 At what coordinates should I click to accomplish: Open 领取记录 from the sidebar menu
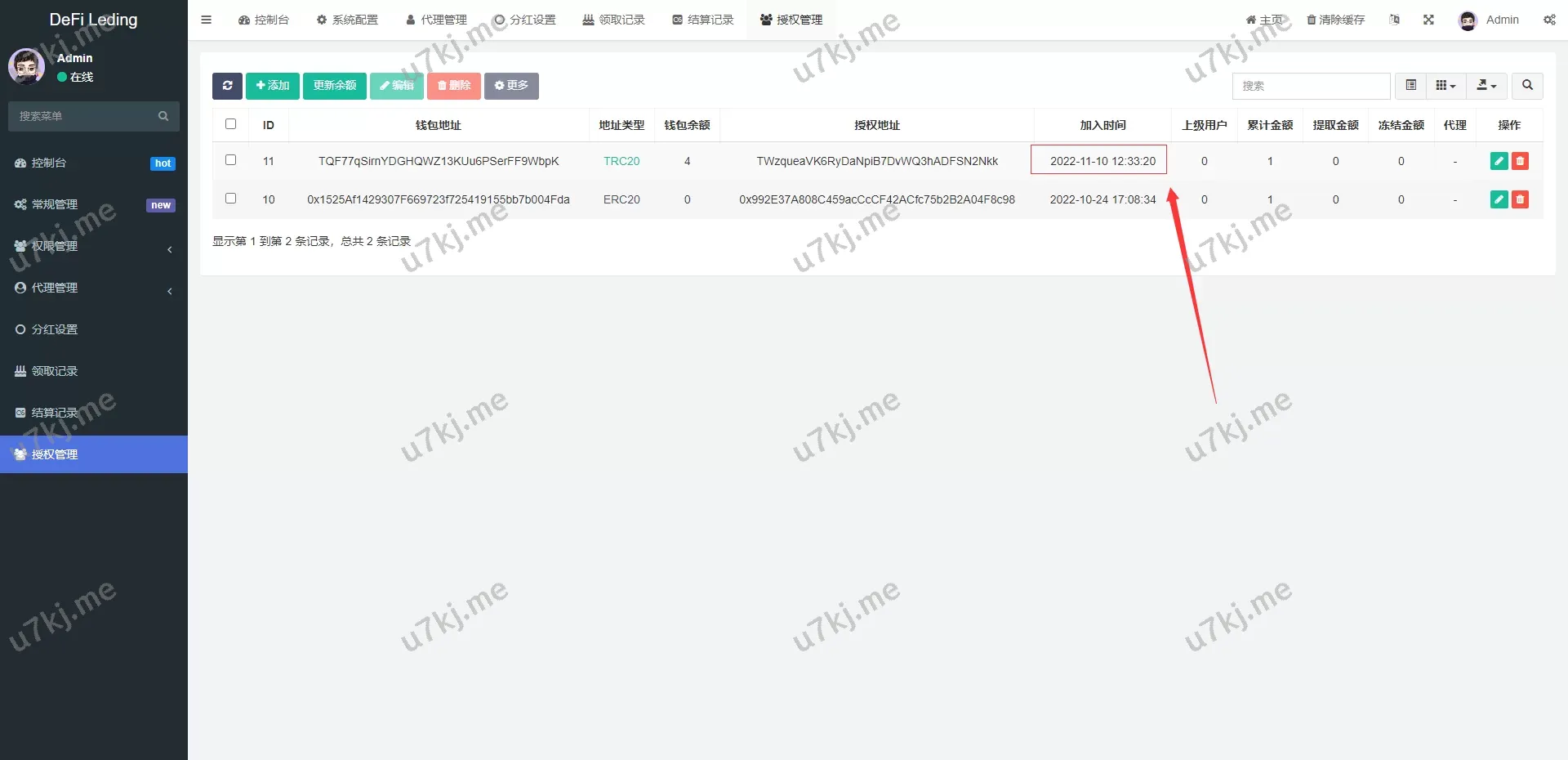(x=54, y=370)
